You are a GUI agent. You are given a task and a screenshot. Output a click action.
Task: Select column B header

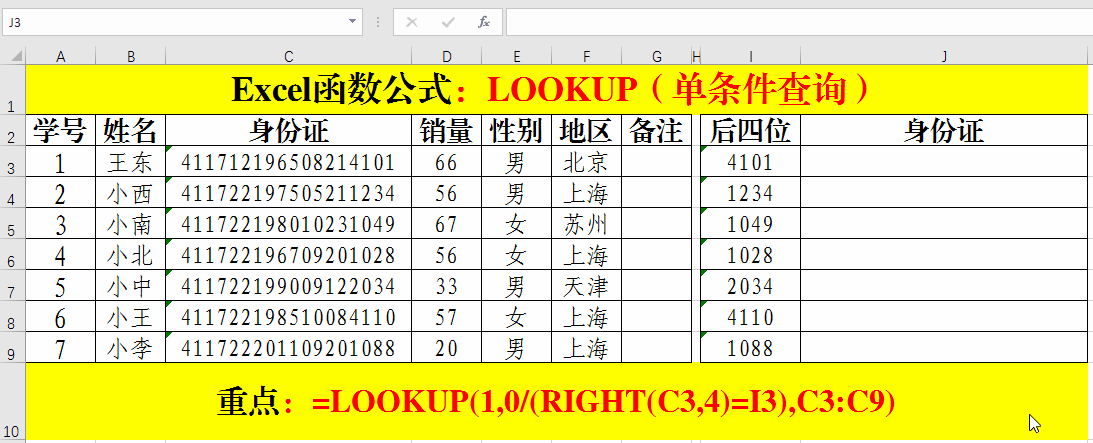(130, 56)
